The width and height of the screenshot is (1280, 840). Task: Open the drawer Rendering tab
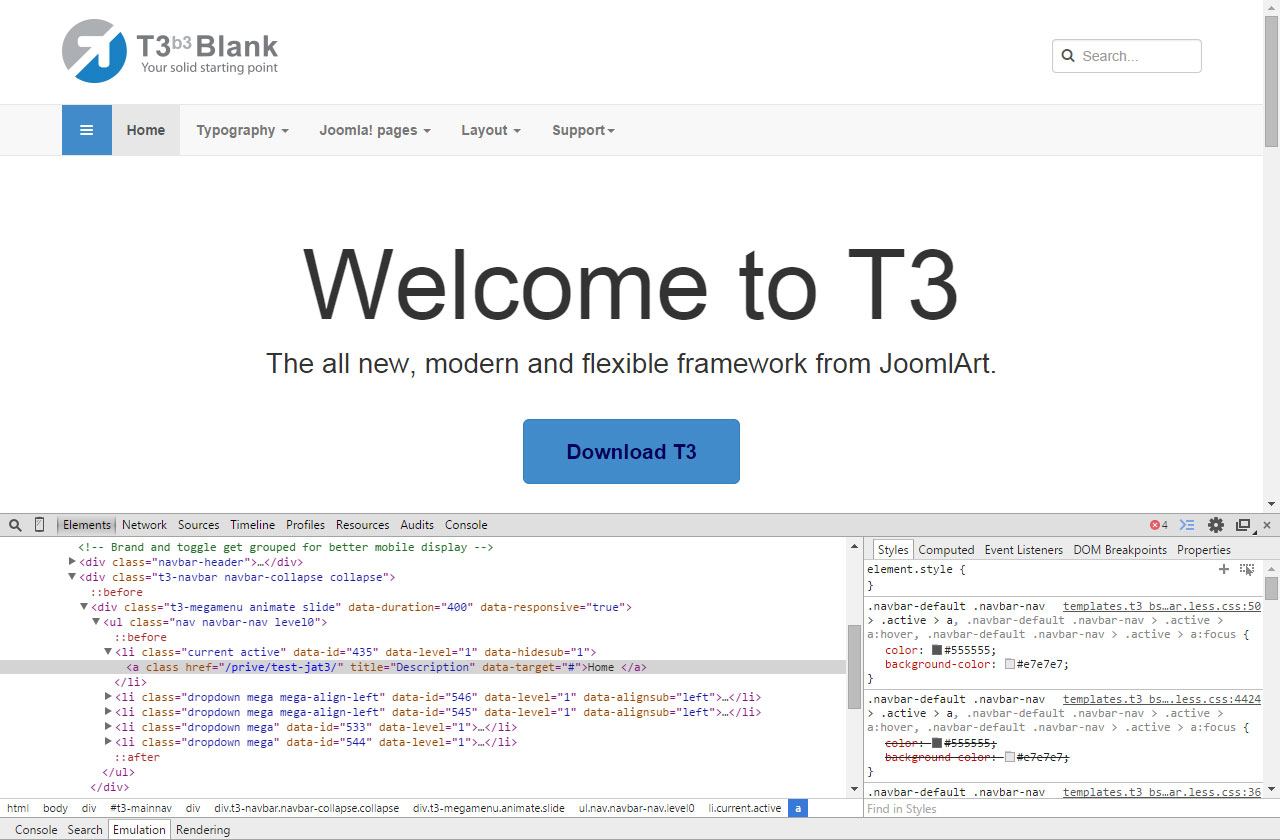203,830
